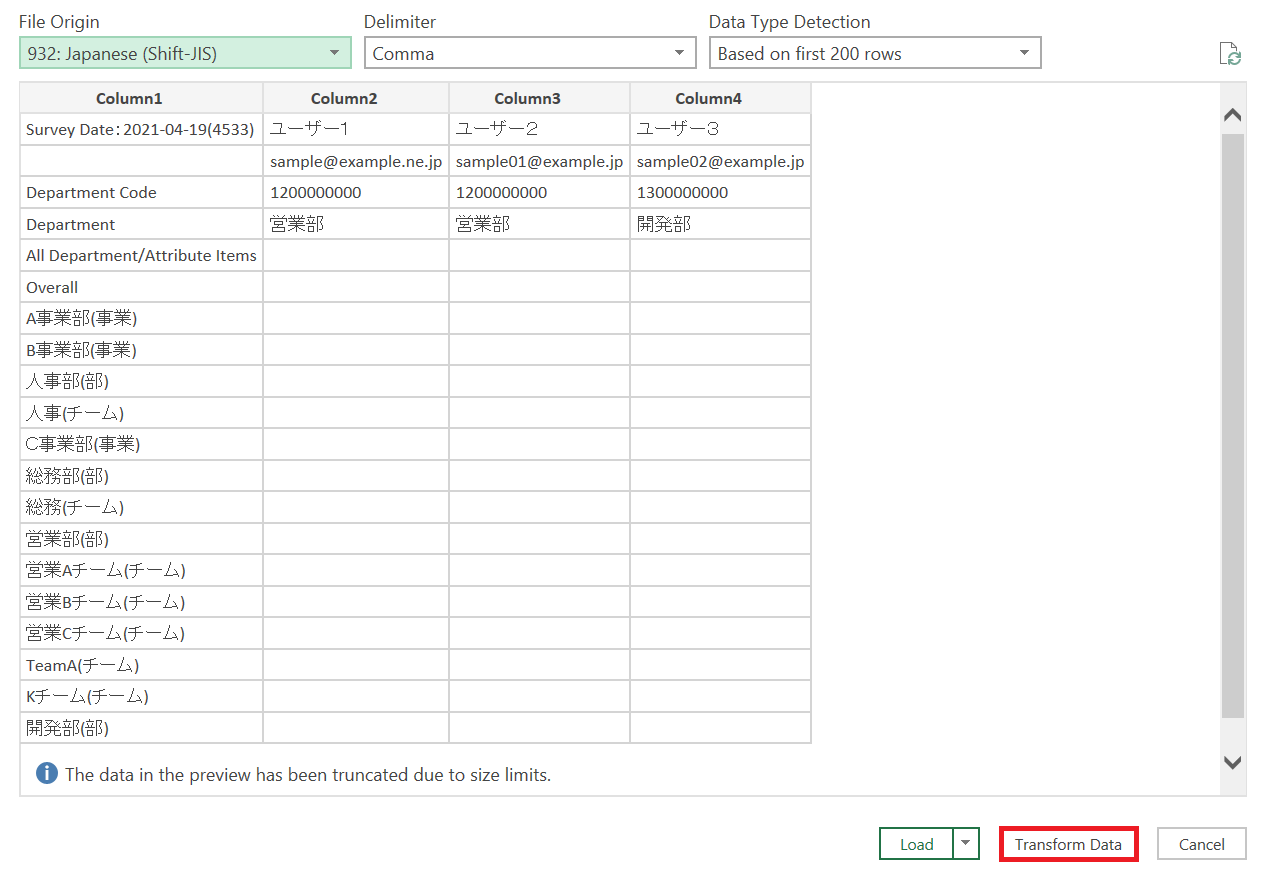Click the info icon beside truncation message

pos(46,774)
